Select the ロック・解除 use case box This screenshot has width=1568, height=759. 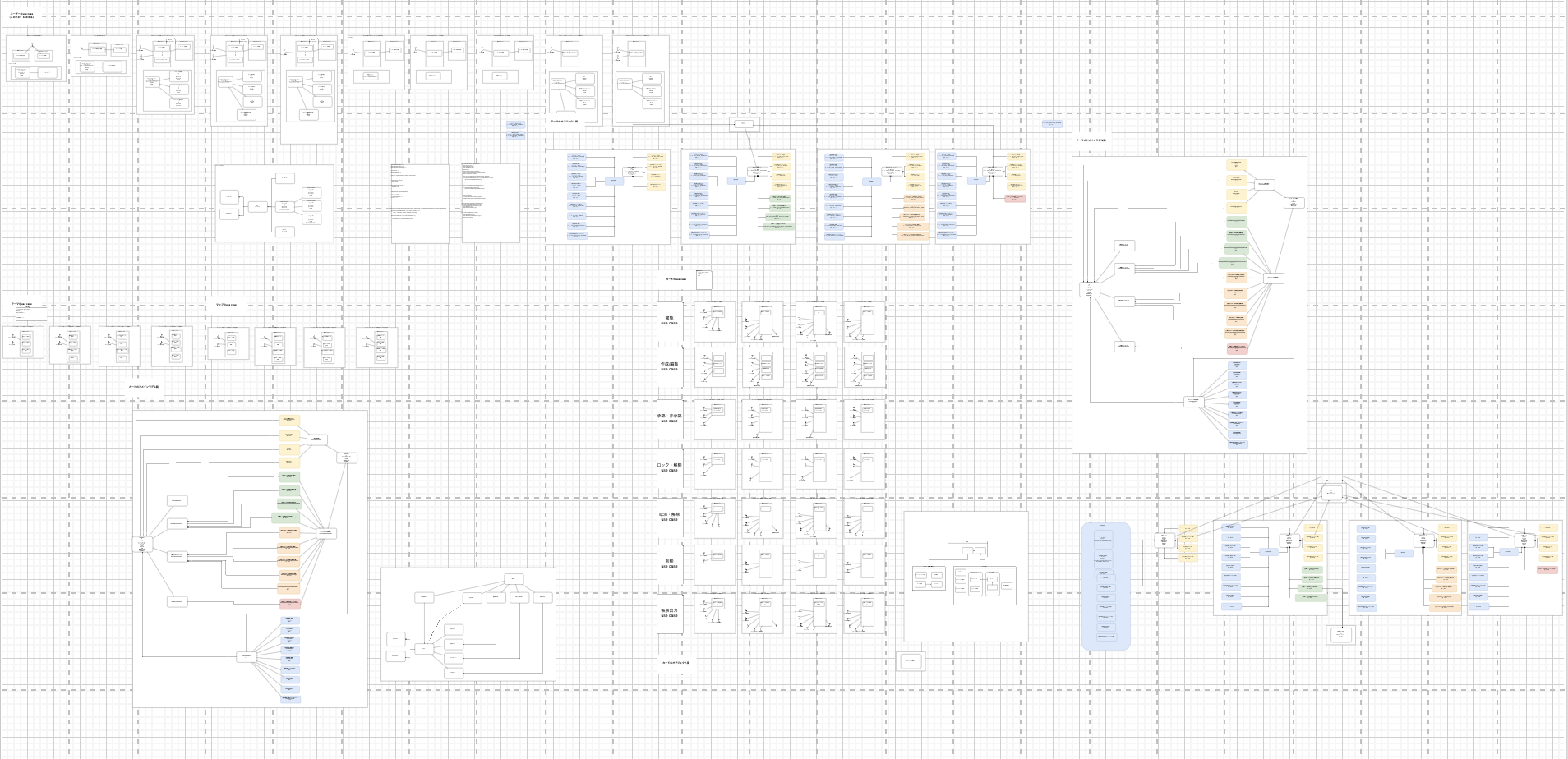coord(670,467)
